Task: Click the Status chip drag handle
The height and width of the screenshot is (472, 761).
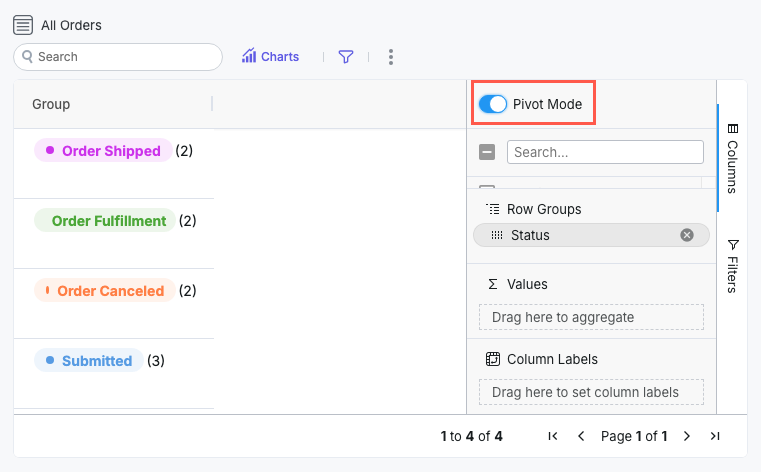Action: click(x=497, y=235)
